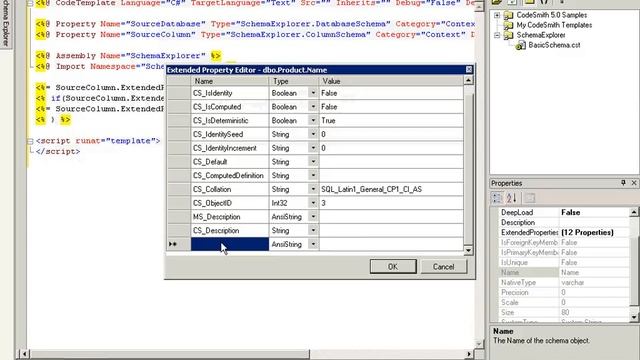The height and width of the screenshot is (360, 640).
Task: Expand the CodeSmith 5.0 Samples node
Action: (497, 16)
